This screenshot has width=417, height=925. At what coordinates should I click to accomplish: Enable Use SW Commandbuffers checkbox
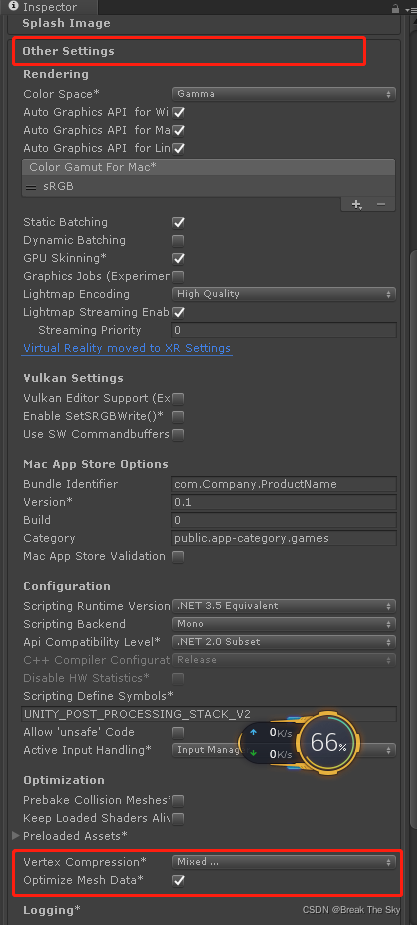point(178,435)
